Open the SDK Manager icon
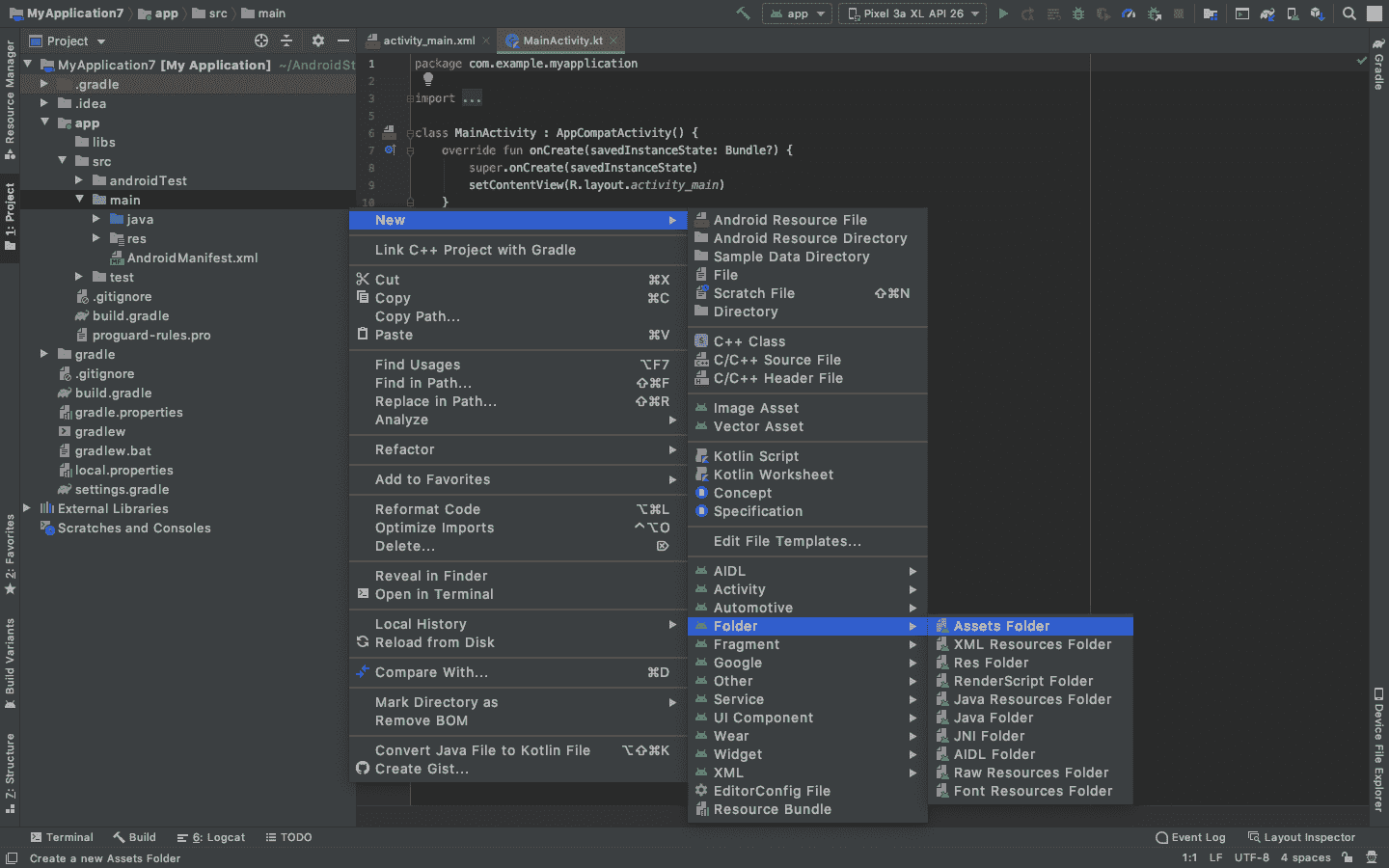Viewport: 1389px width, 868px height. [x=1319, y=14]
